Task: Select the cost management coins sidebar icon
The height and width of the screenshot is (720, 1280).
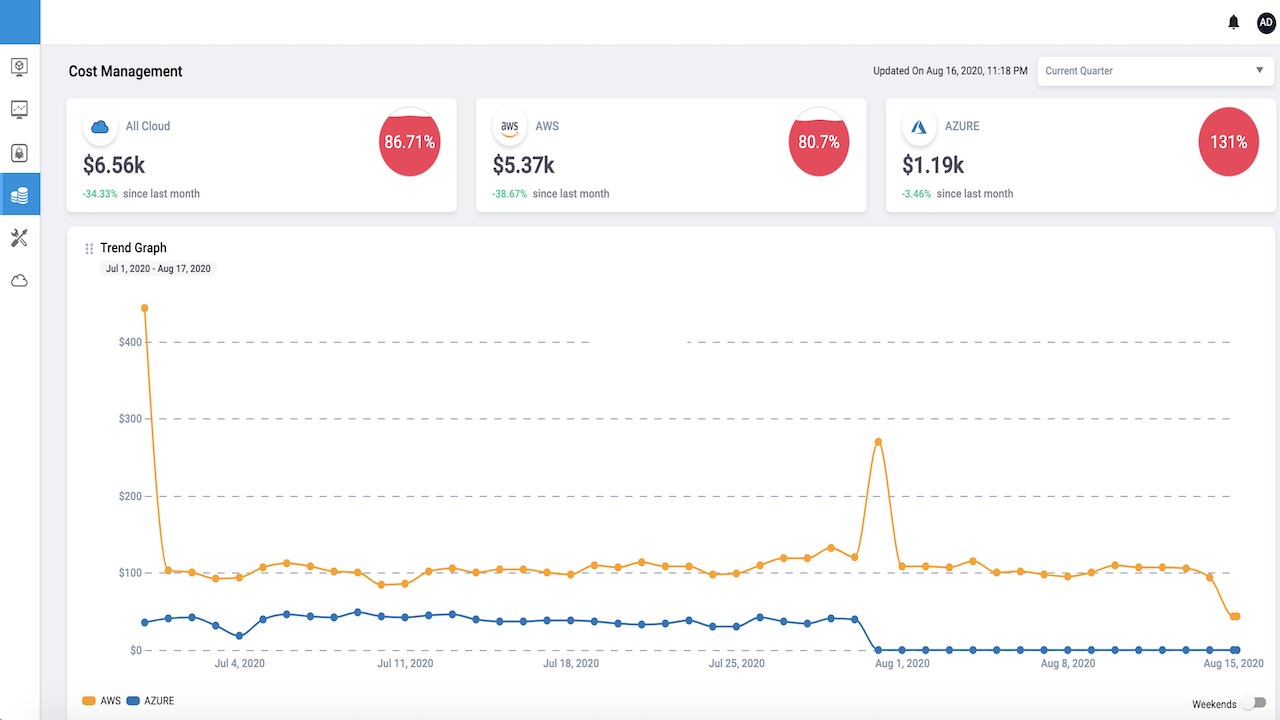Action: point(20,194)
